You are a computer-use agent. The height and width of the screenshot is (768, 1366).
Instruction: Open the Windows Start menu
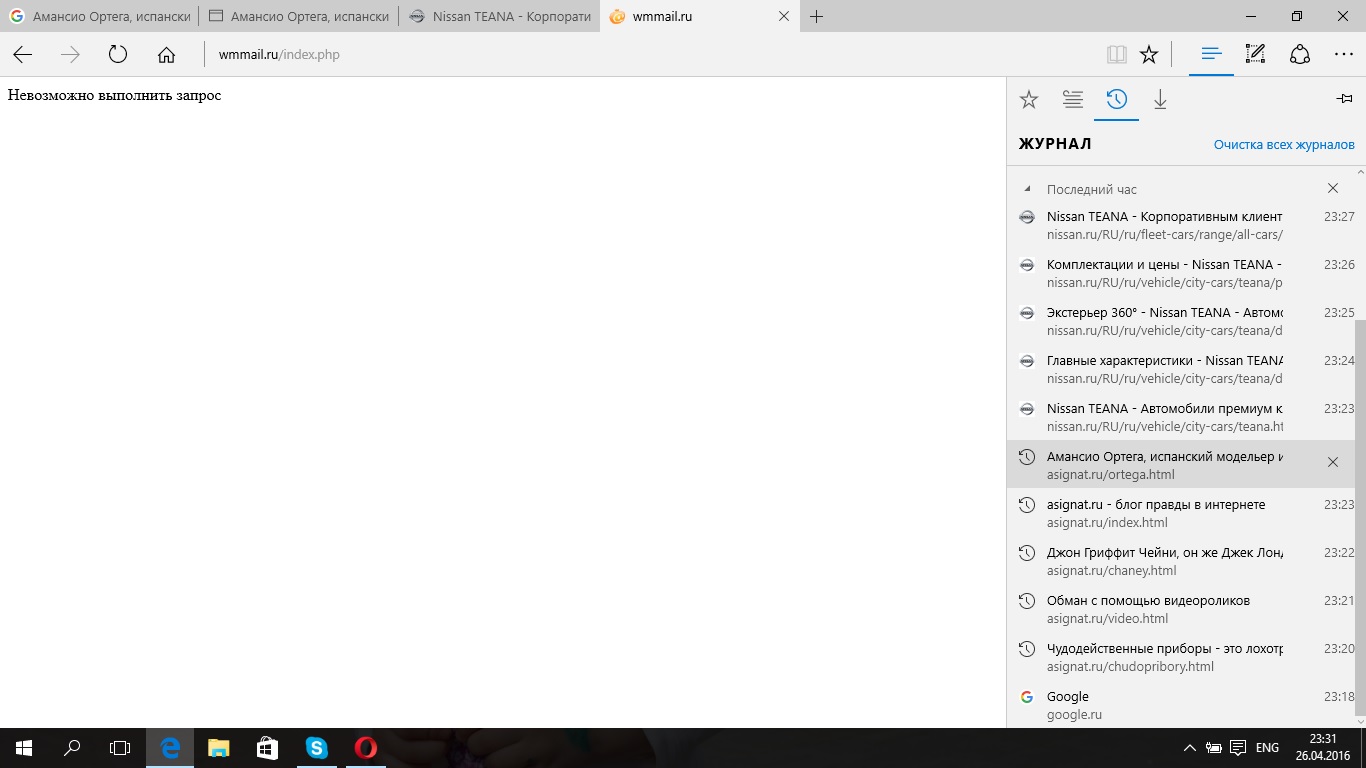24,748
